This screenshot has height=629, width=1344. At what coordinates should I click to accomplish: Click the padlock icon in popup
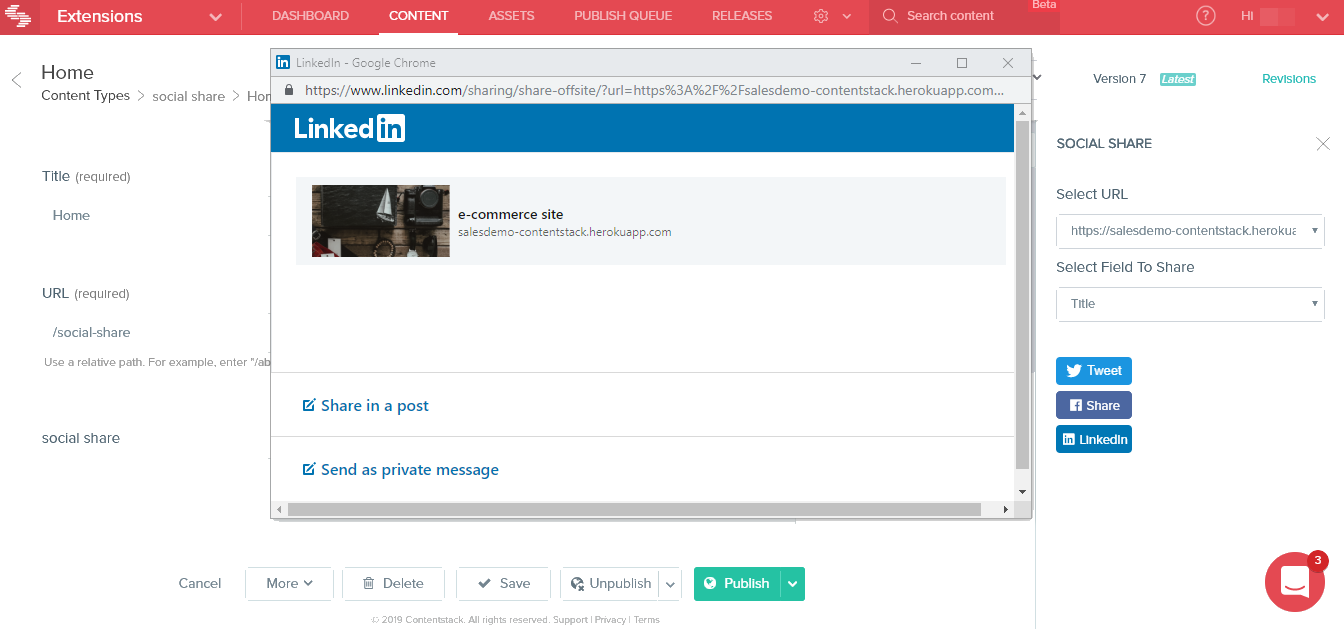pos(289,90)
